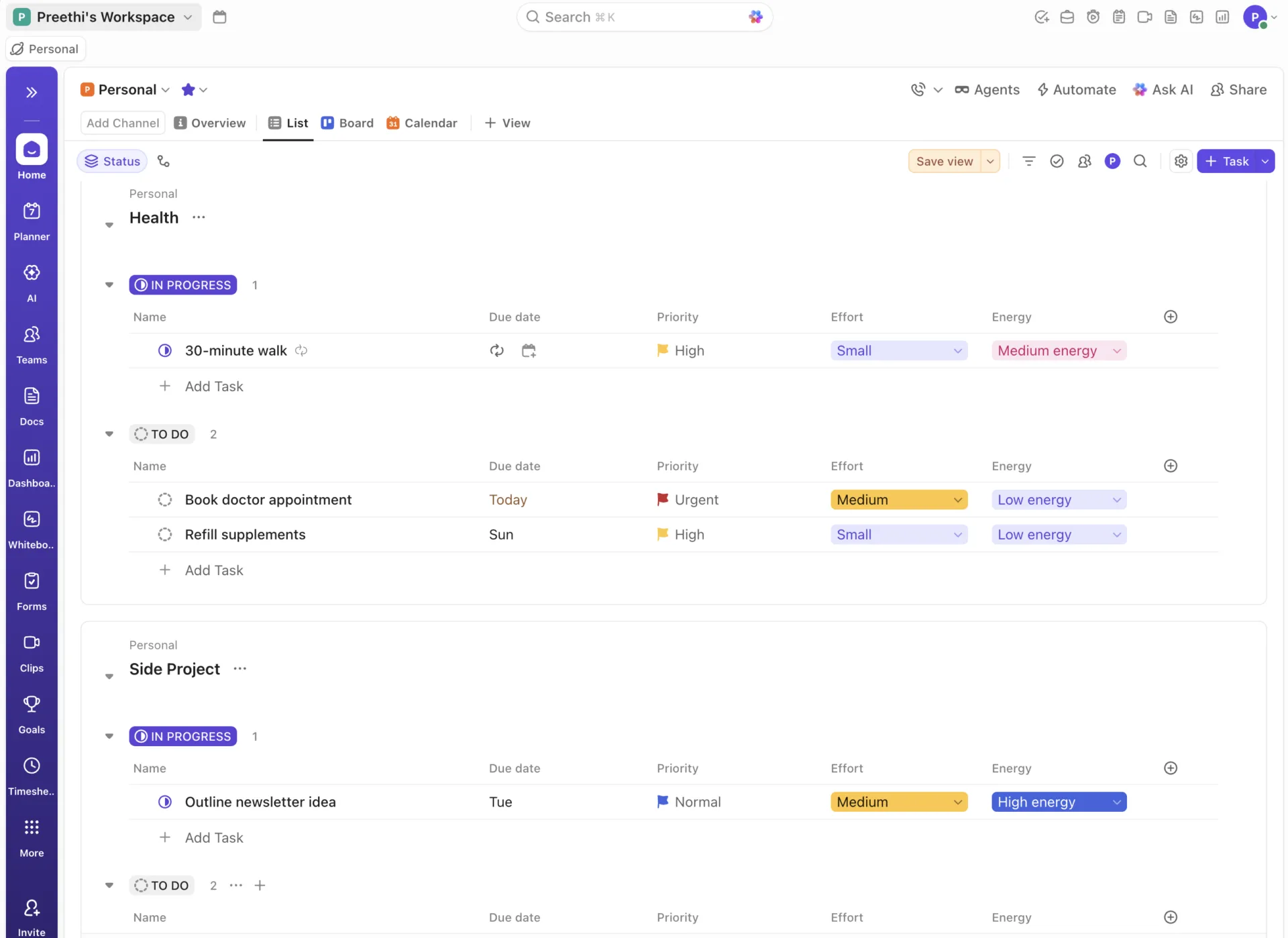1288x938 pixels.
Task: Toggle the Me mode P avatar filter
Action: (x=1112, y=161)
